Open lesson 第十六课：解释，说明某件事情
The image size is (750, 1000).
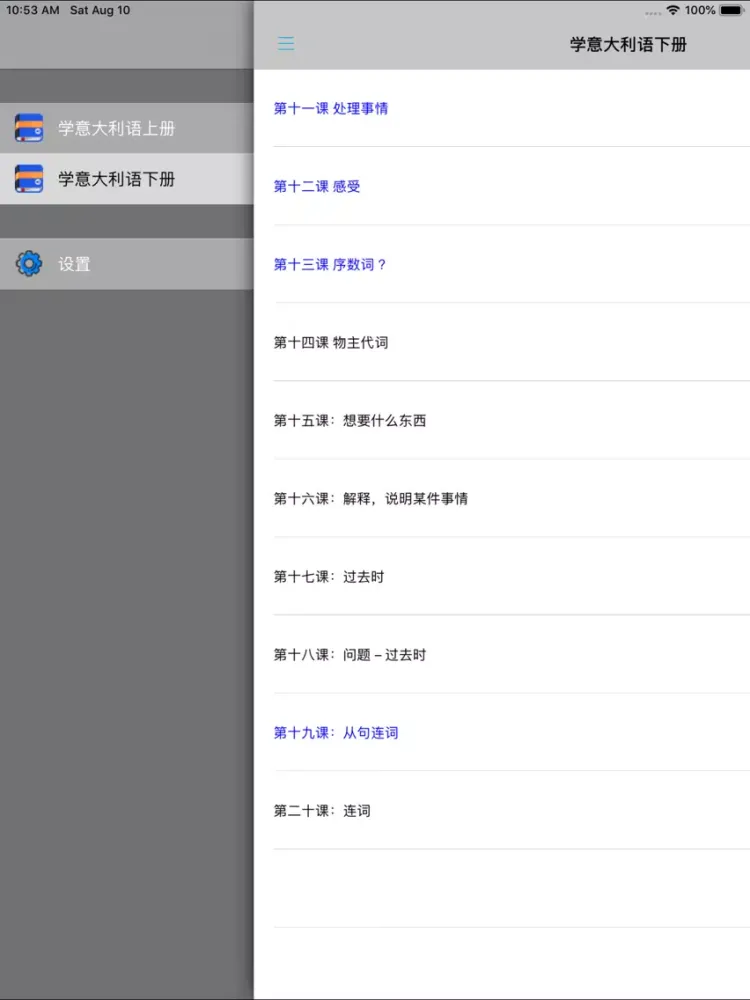(x=370, y=498)
